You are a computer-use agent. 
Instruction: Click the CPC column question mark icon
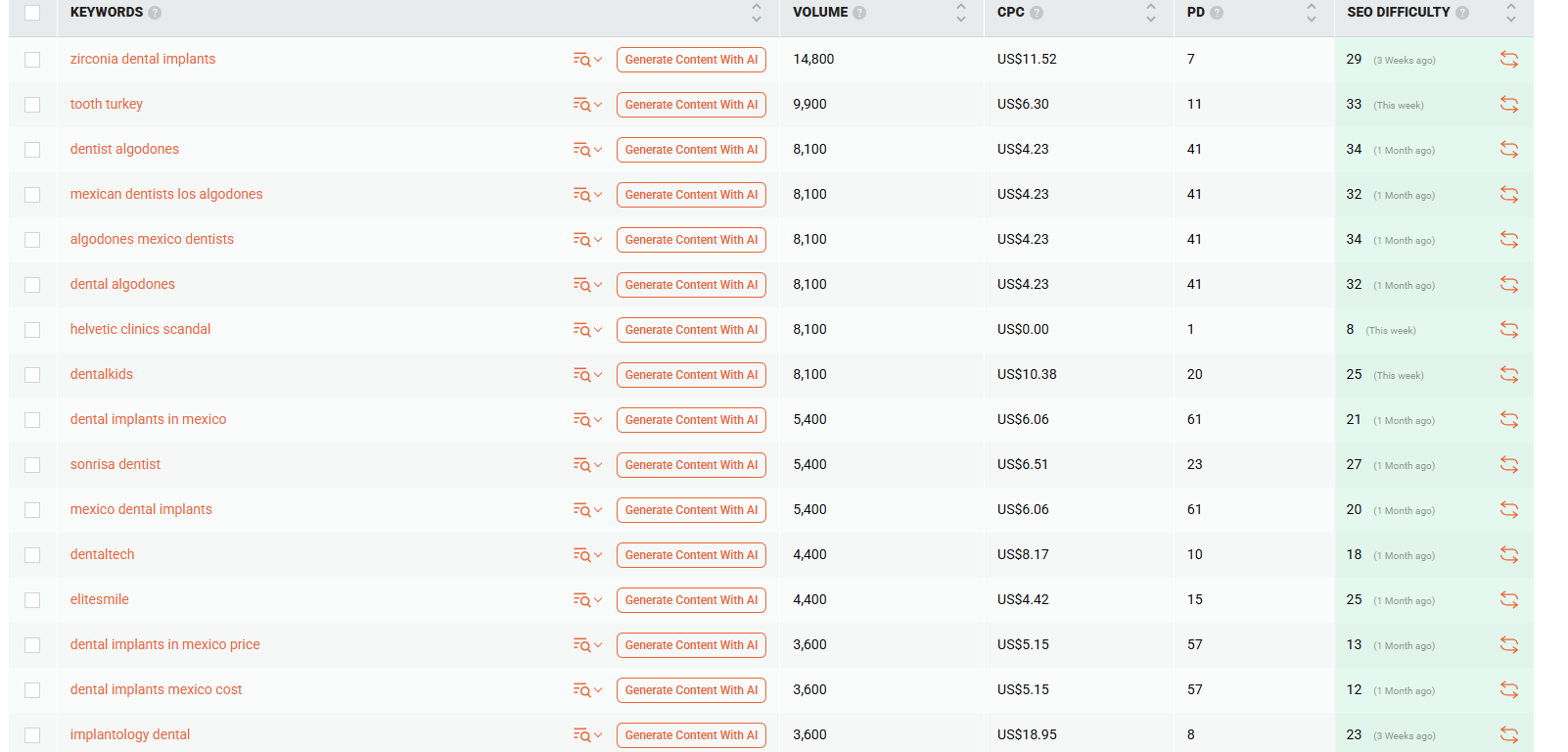[x=1037, y=13]
